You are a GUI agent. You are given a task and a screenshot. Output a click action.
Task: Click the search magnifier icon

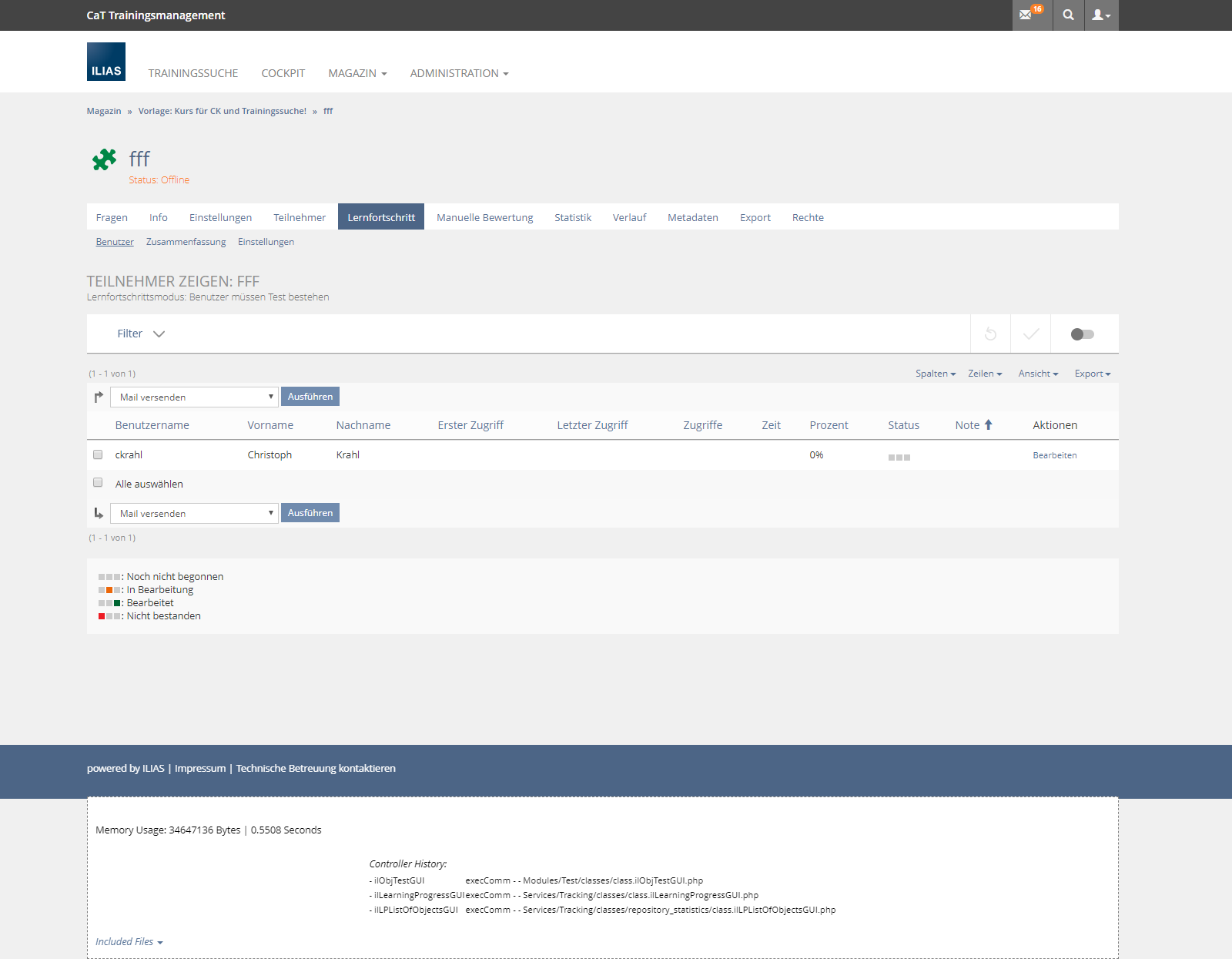[x=1068, y=15]
